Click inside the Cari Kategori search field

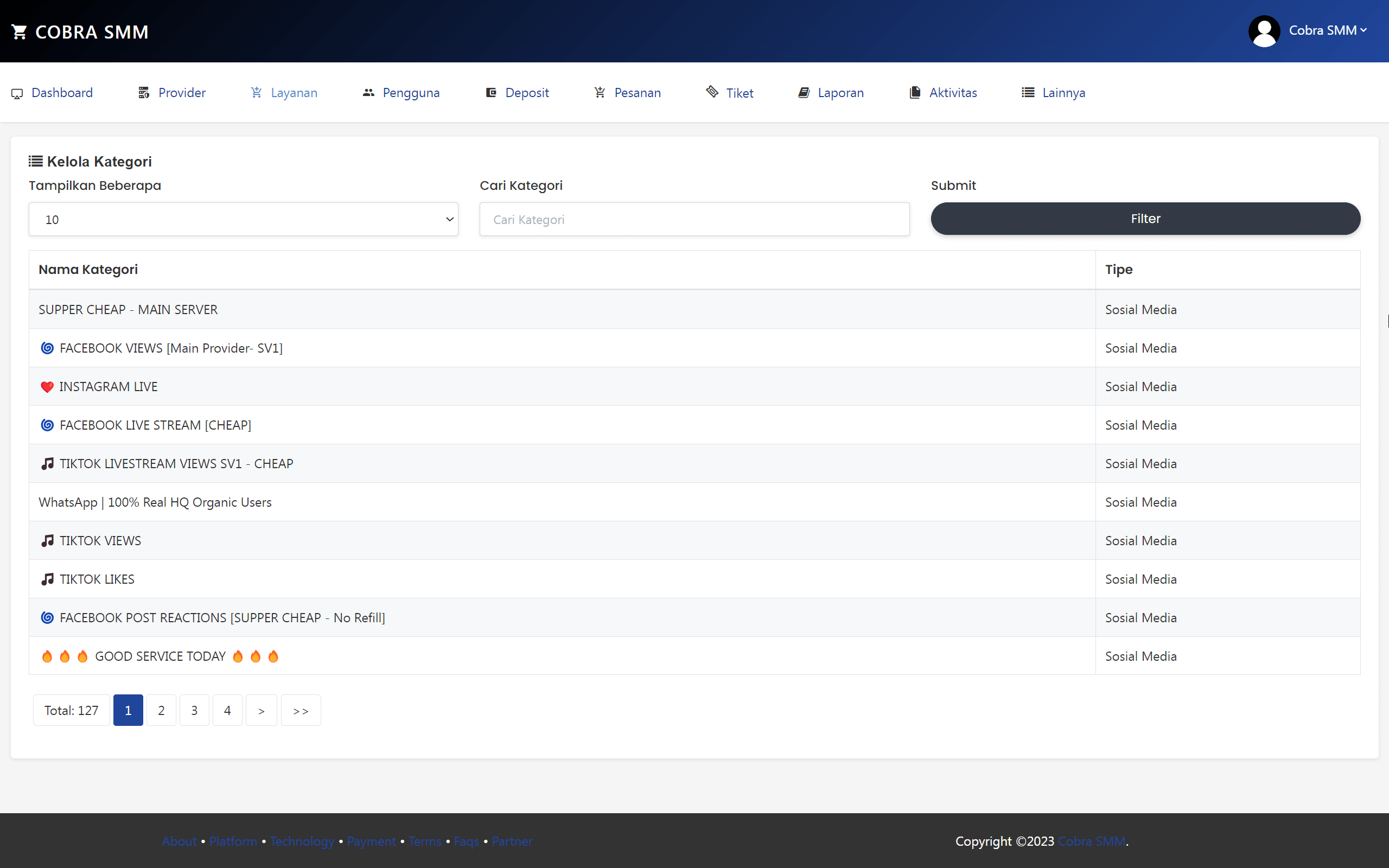(x=693, y=219)
